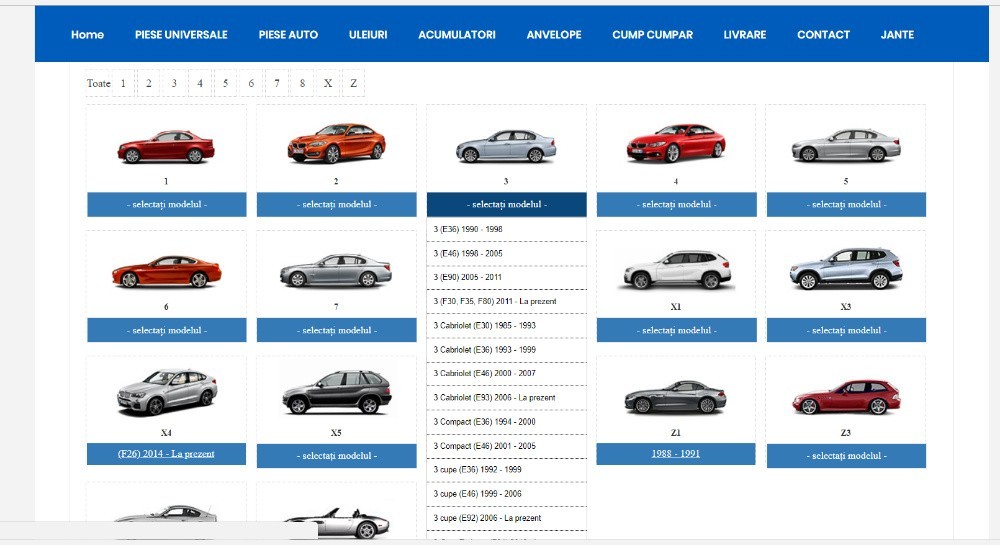Expand model dropdown for X5
Screen dimensions: 1000x545
pos(336,456)
